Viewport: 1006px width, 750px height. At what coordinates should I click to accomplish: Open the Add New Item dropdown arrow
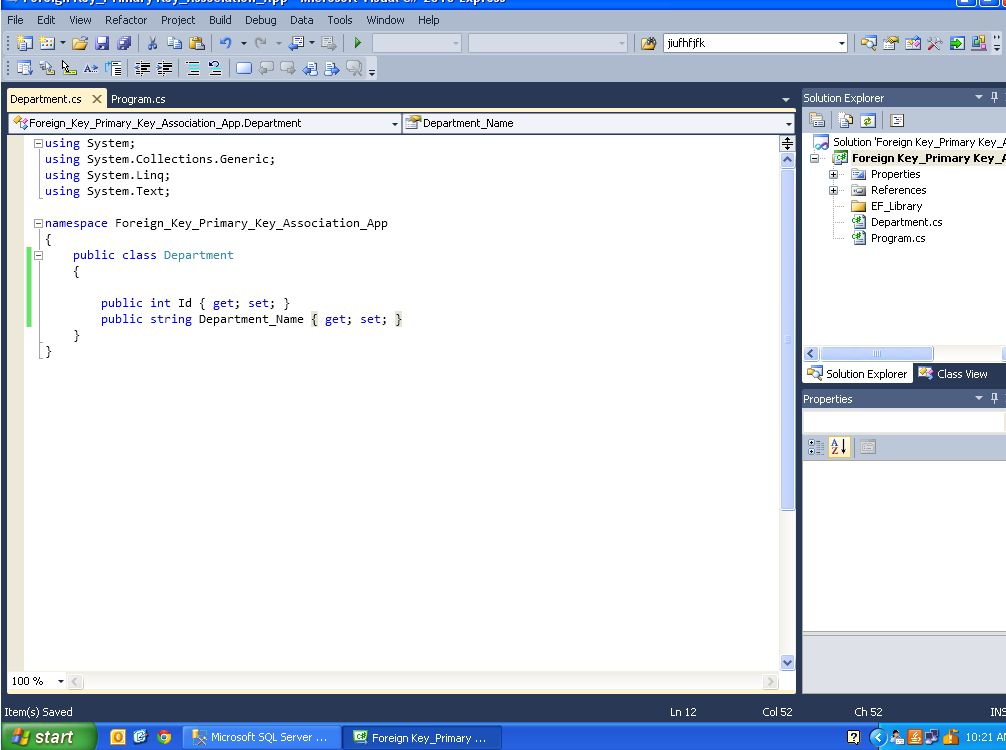(62, 43)
